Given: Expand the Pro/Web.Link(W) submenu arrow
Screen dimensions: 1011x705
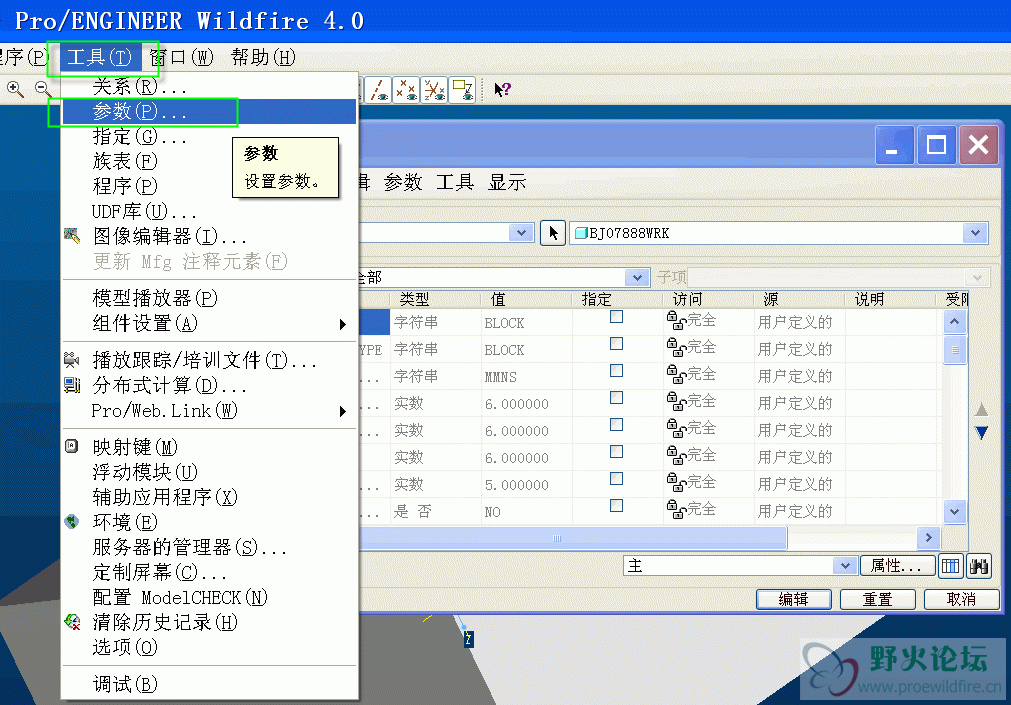Looking at the screenshot, I should tap(343, 411).
